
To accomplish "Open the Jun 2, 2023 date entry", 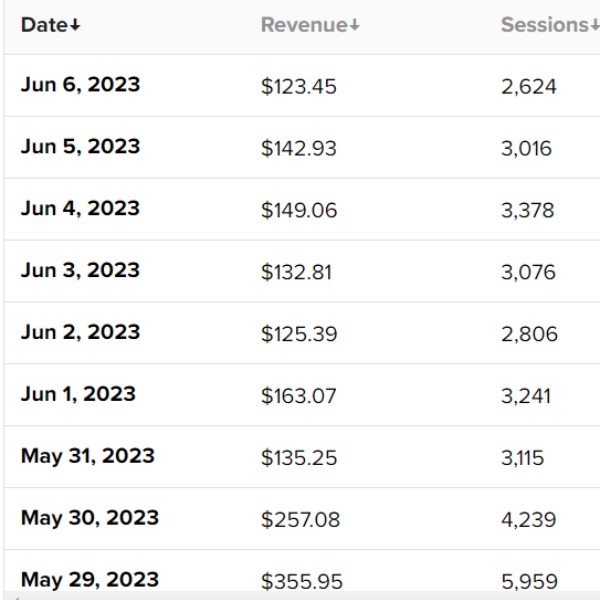I will click(80, 333).
